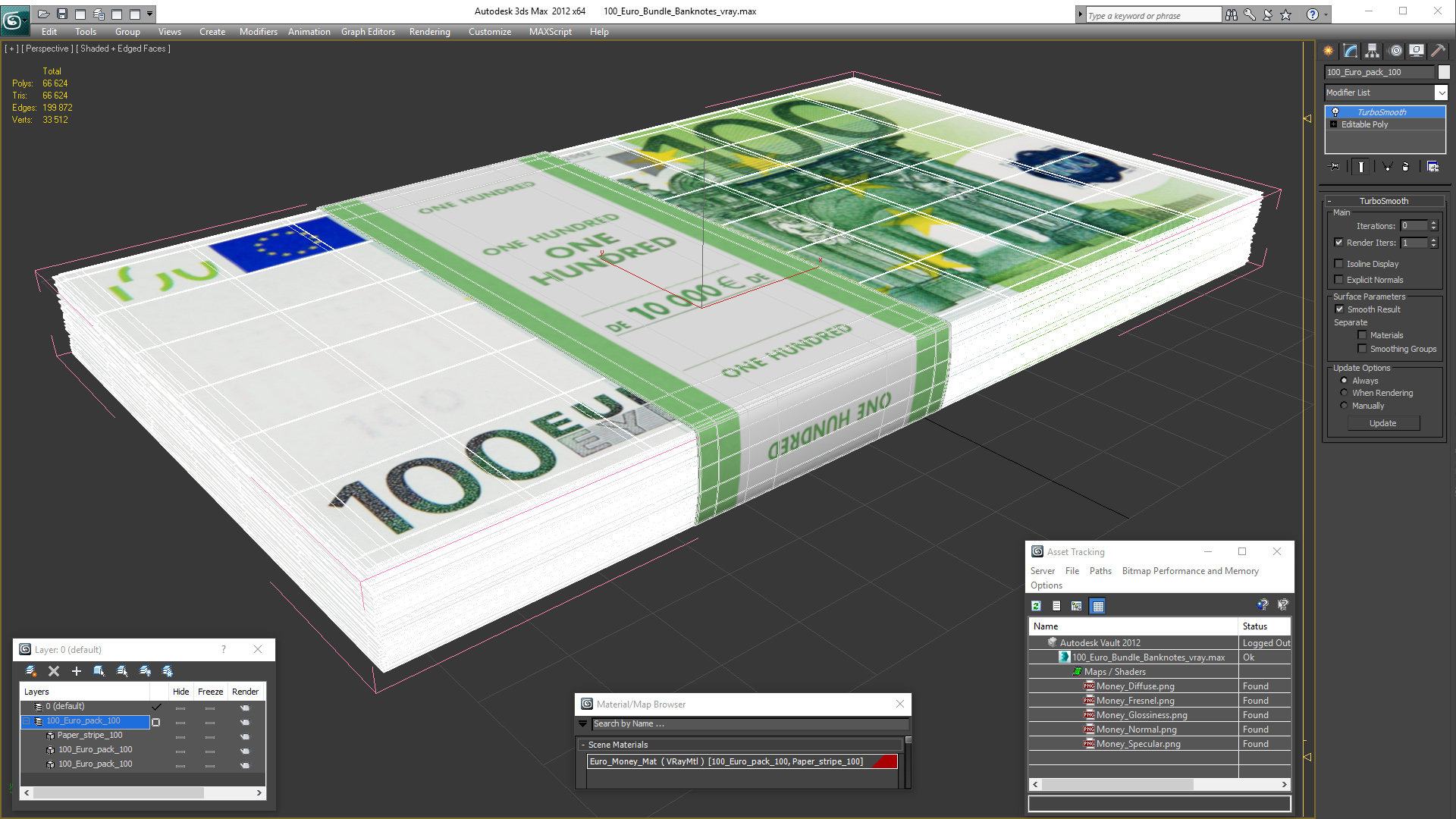1456x819 pixels.
Task: Click Create New Layer icon
Action: pyautogui.click(x=31, y=671)
